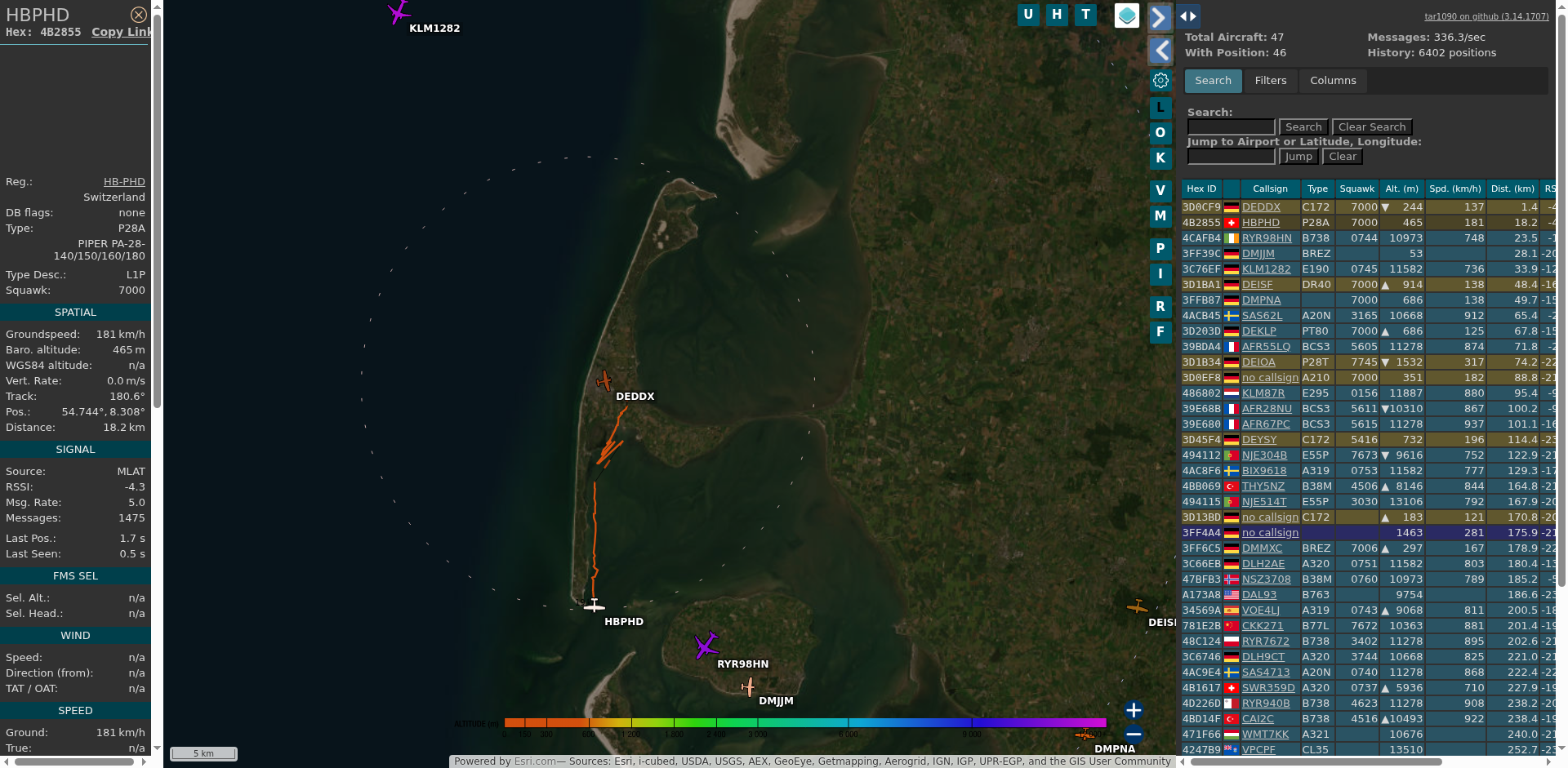
Task: Focus the Search text input field
Action: (x=1231, y=127)
